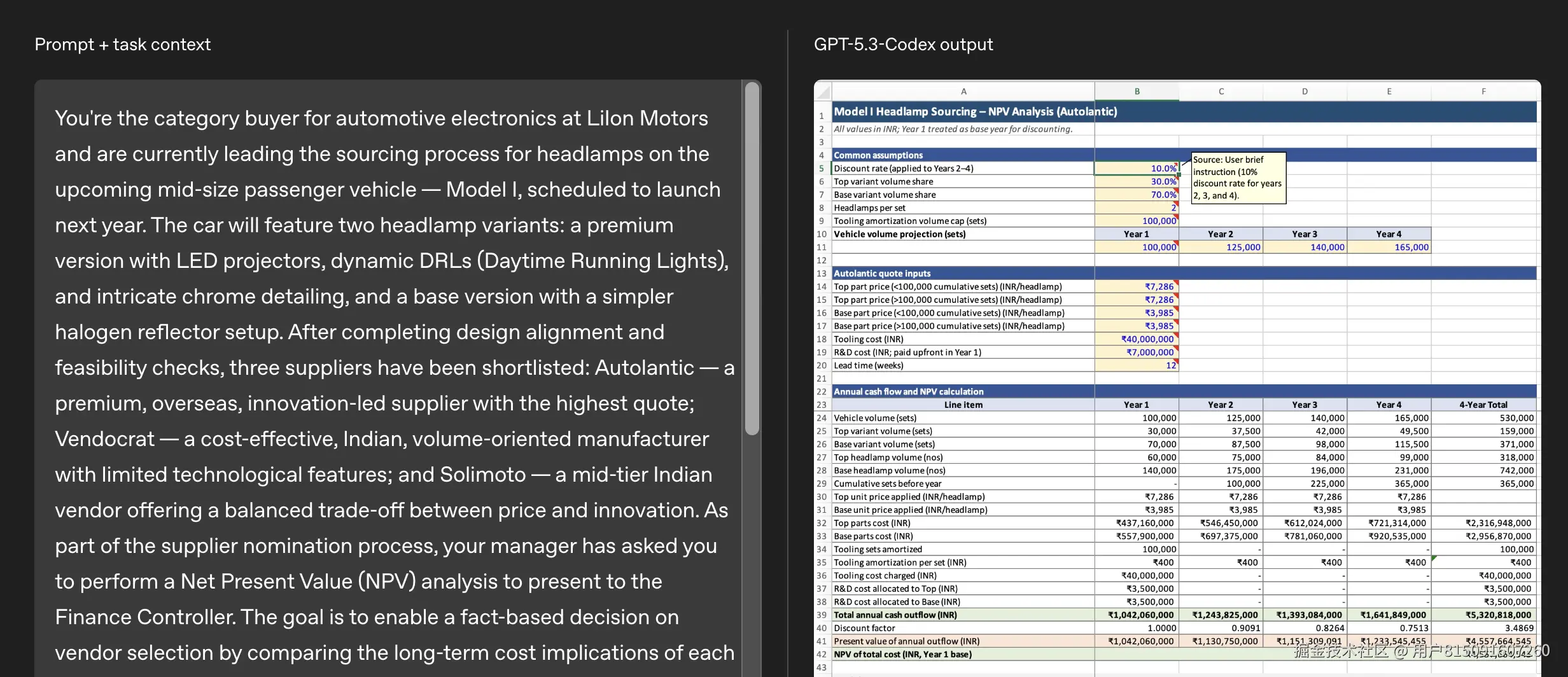1568x677 pixels.
Task: Click the 'Line item' column heading
Action: pos(963,405)
